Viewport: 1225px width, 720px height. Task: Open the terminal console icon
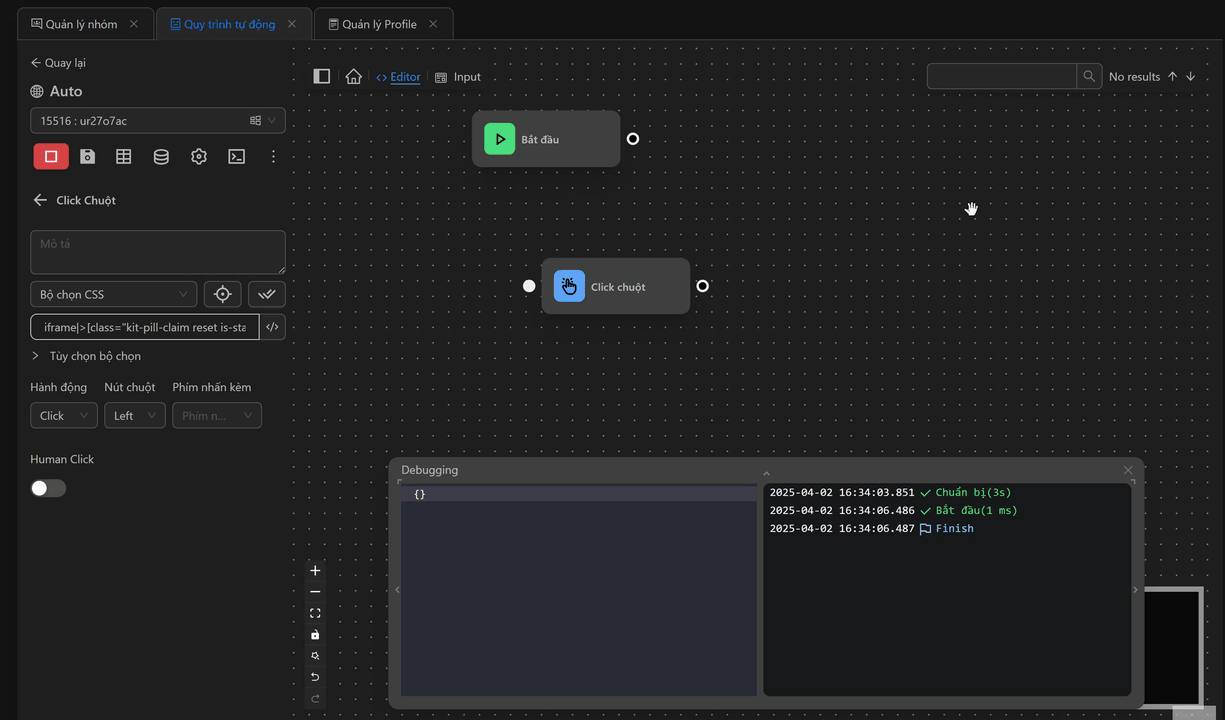[x=236, y=157]
